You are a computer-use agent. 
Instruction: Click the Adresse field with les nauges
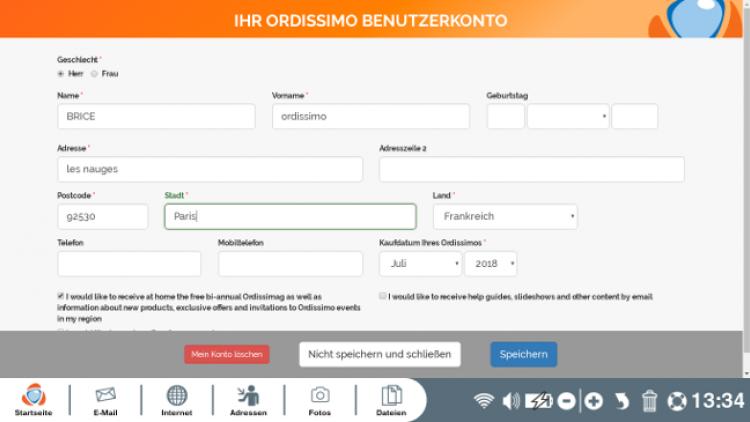210,169
